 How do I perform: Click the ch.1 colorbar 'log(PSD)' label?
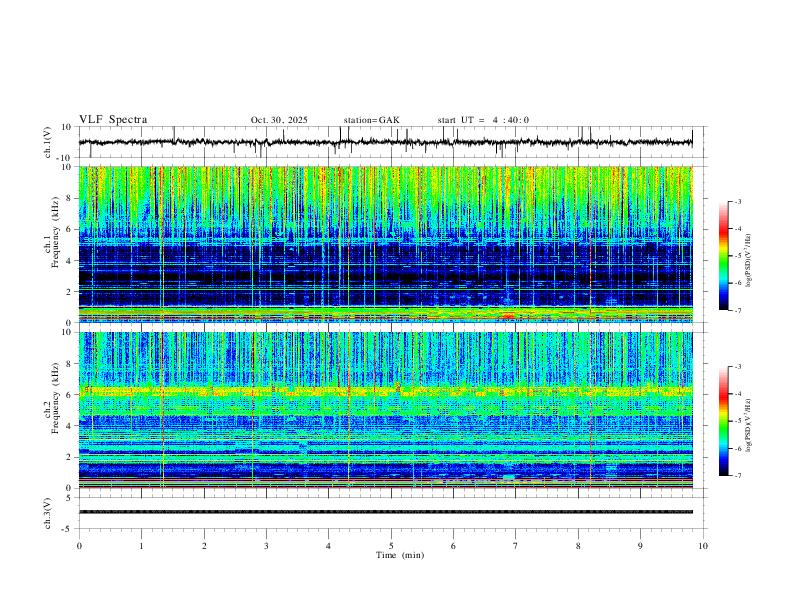tap(748, 261)
